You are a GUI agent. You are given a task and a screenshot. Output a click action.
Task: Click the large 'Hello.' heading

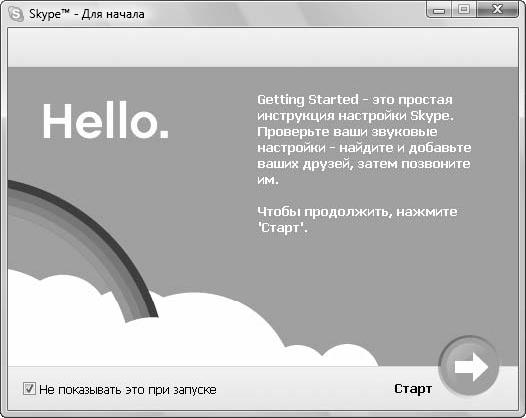[106, 121]
